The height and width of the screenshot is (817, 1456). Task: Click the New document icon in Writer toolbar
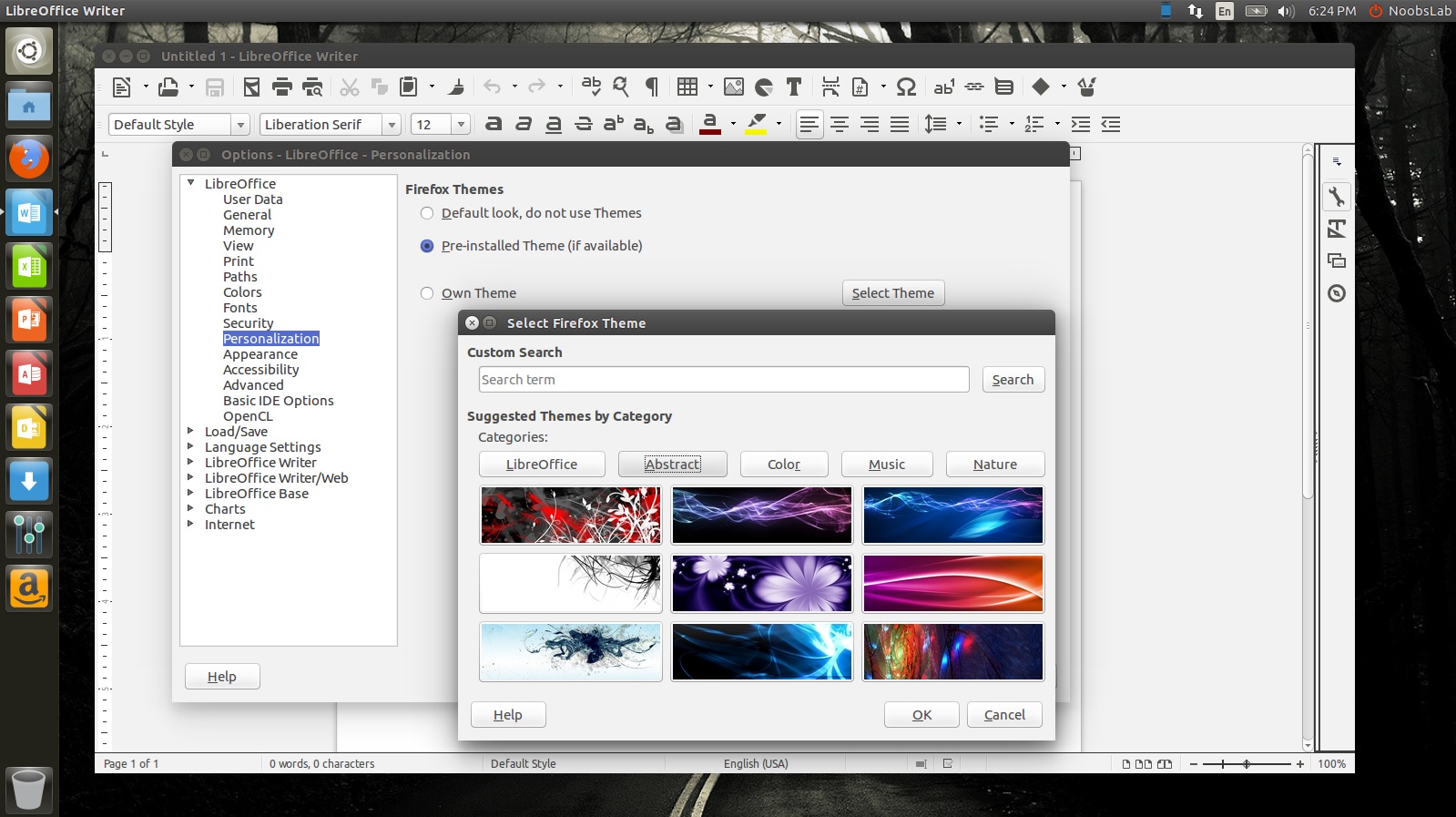[x=121, y=87]
